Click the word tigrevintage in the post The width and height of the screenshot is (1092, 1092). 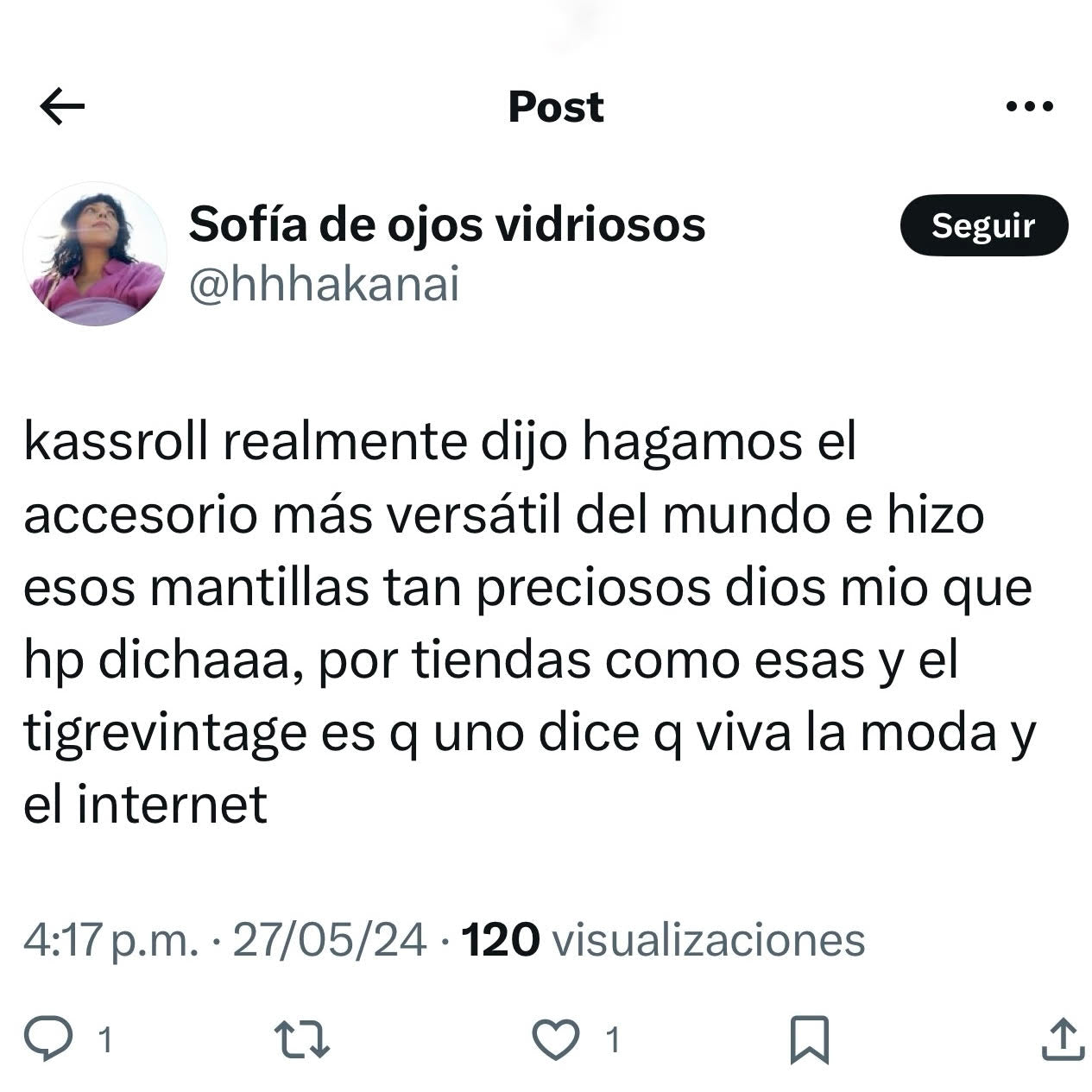pyautogui.click(x=165, y=735)
